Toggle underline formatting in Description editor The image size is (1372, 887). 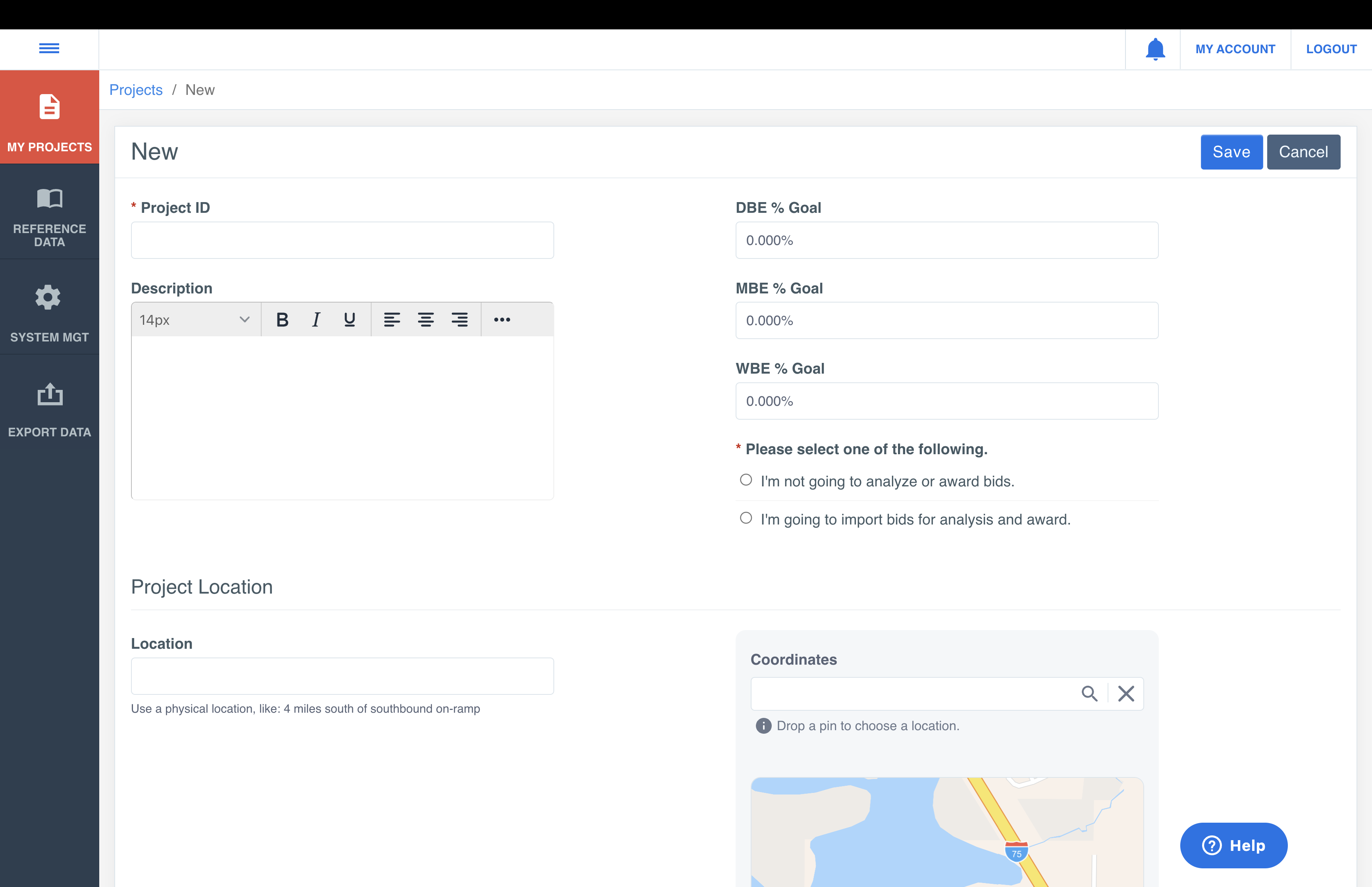tap(349, 320)
